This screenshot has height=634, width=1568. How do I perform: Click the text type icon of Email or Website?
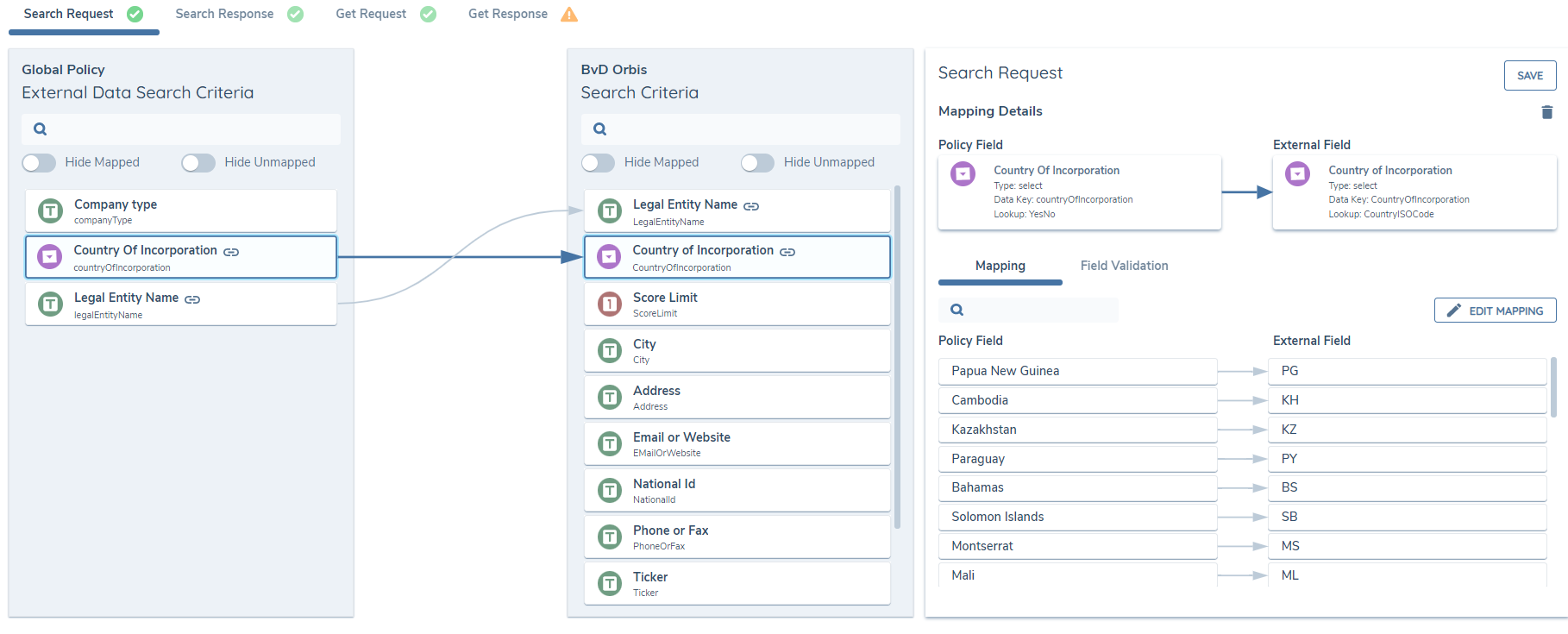pyautogui.click(x=610, y=443)
